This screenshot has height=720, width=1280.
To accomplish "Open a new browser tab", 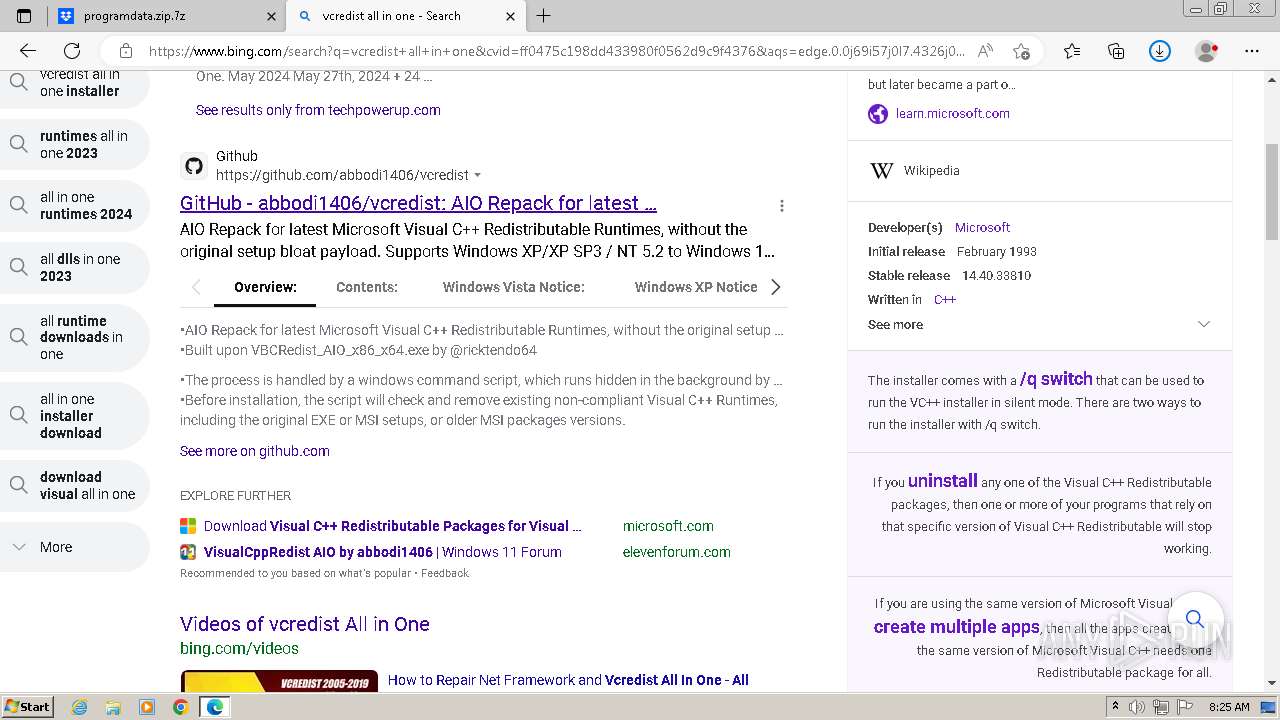I will pos(544,16).
